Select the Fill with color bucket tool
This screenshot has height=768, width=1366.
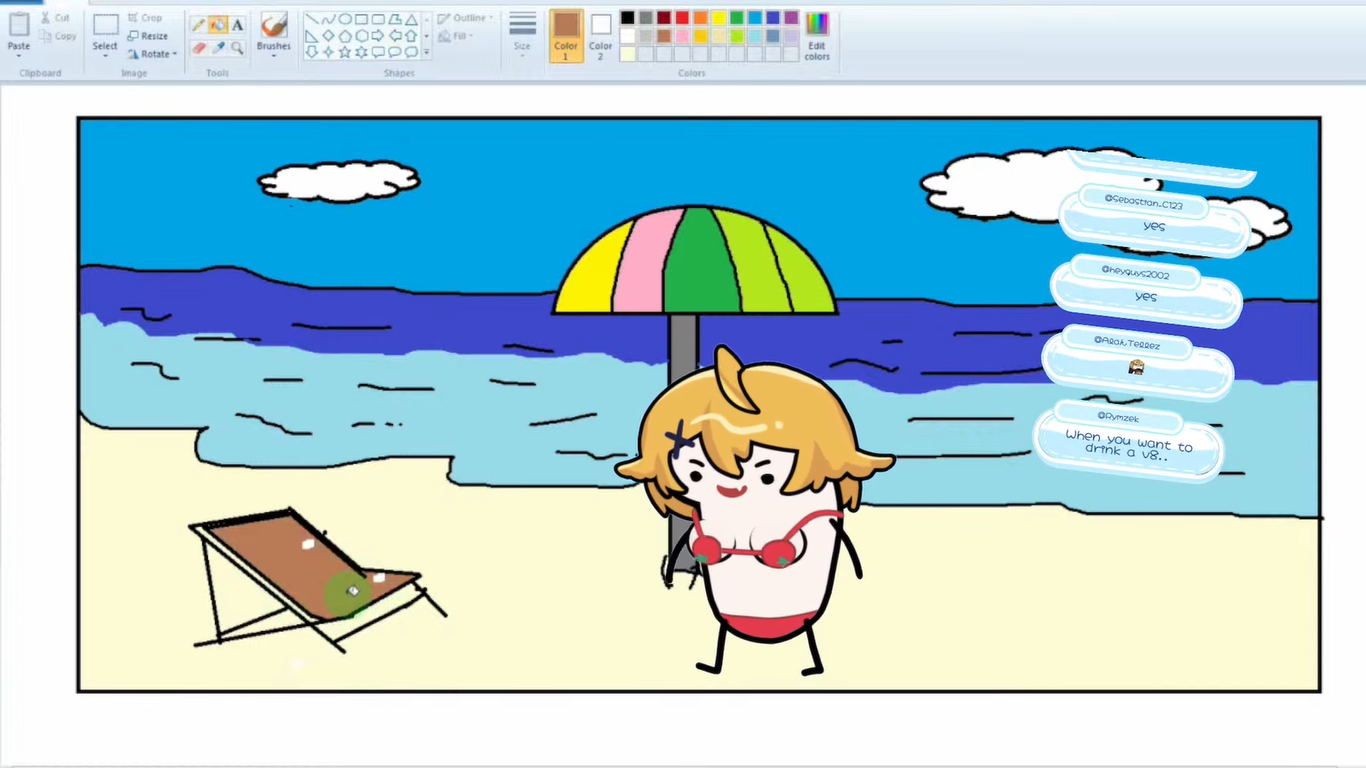[x=217, y=25]
